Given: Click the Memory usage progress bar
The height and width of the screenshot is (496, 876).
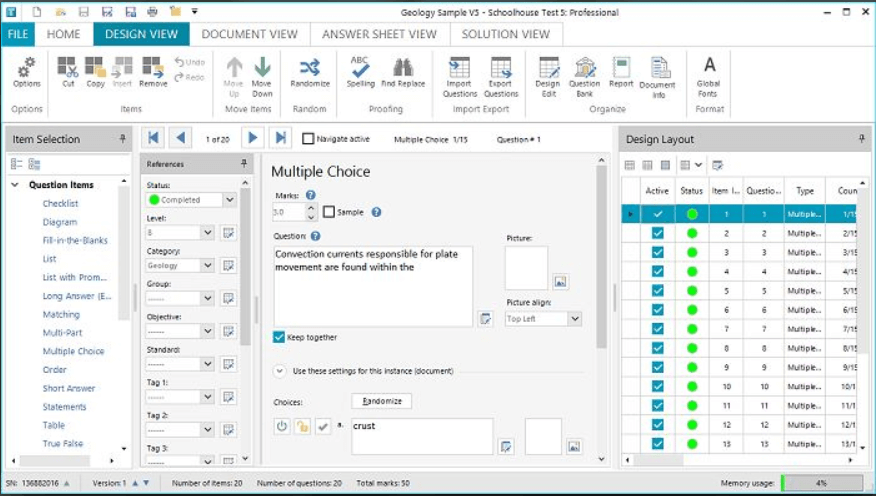Looking at the screenshot, I should coord(822,483).
